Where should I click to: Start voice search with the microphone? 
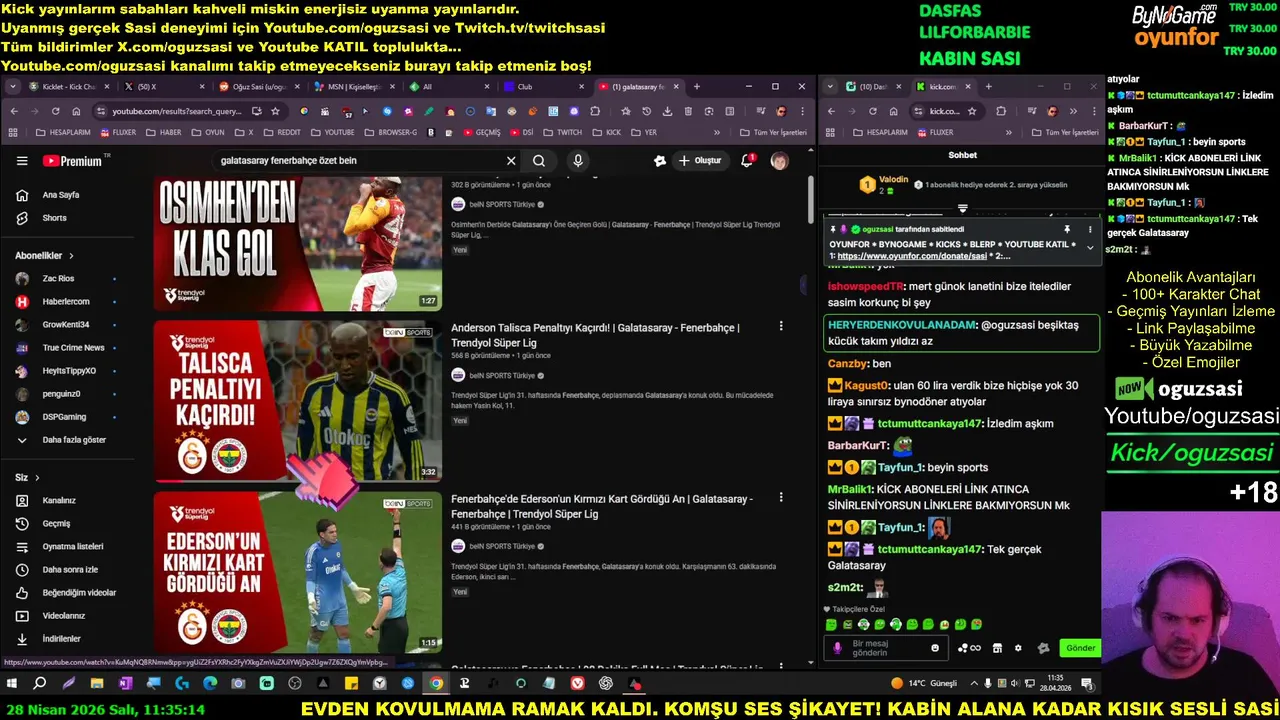tap(577, 161)
